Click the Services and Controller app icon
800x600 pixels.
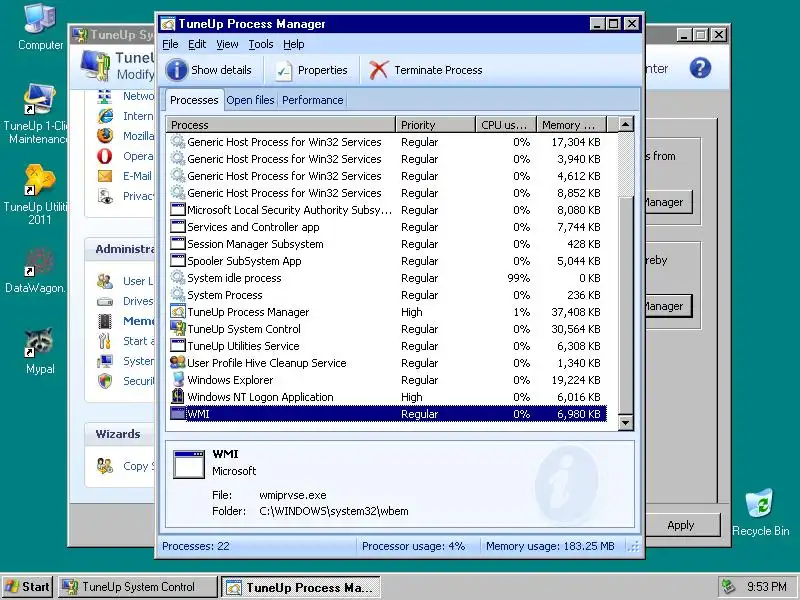pos(178,227)
